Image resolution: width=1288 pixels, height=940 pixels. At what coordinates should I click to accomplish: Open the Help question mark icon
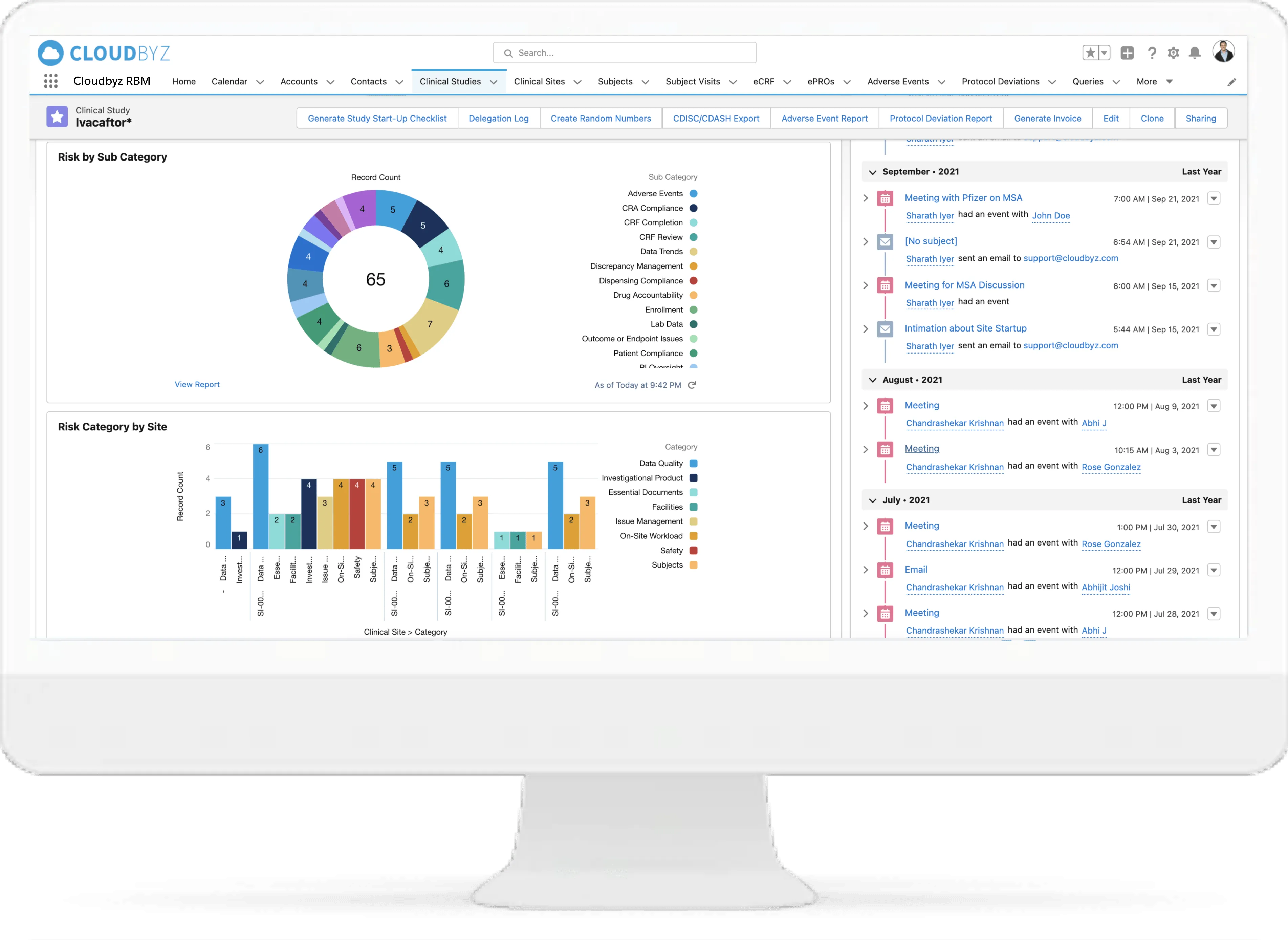(1152, 53)
